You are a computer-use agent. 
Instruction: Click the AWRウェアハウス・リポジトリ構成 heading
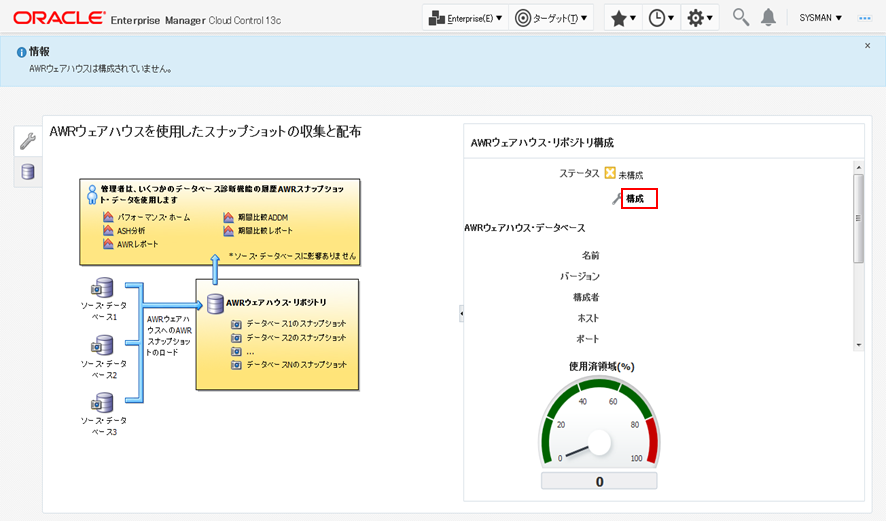click(542, 143)
